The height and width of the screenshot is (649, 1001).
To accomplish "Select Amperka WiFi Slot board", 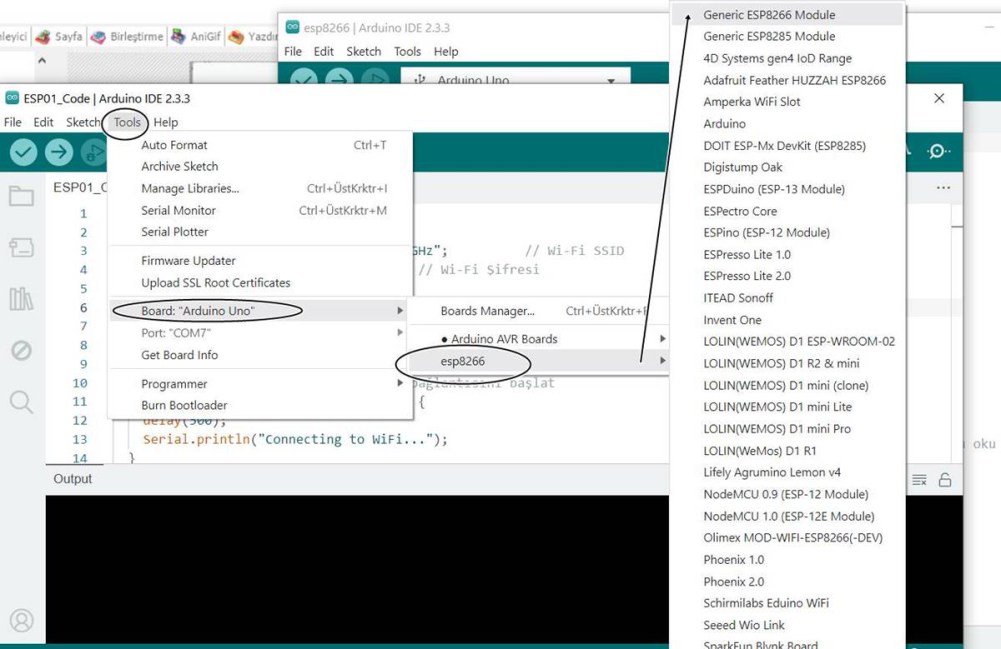I will coord(788,101).
